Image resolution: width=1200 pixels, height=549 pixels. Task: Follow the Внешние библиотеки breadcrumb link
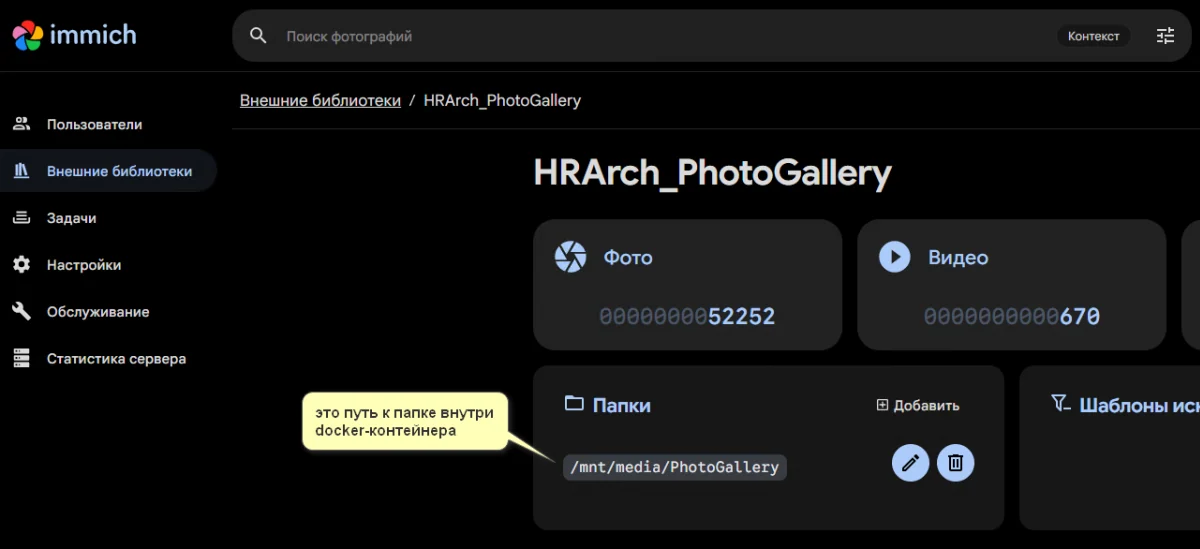point(320,100)
